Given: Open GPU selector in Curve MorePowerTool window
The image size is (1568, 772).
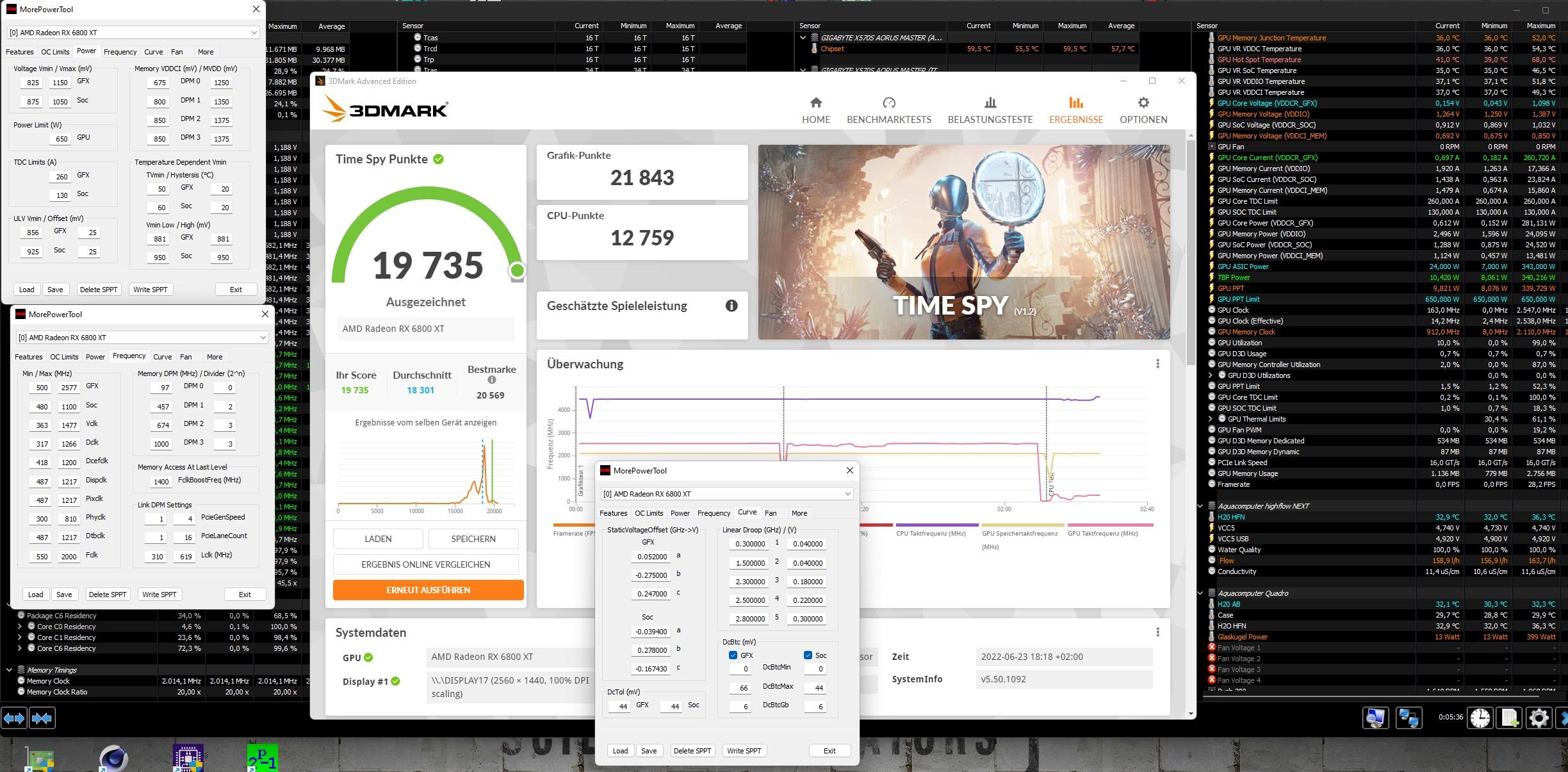Looking at the screenshot, I should coord(727,494).
